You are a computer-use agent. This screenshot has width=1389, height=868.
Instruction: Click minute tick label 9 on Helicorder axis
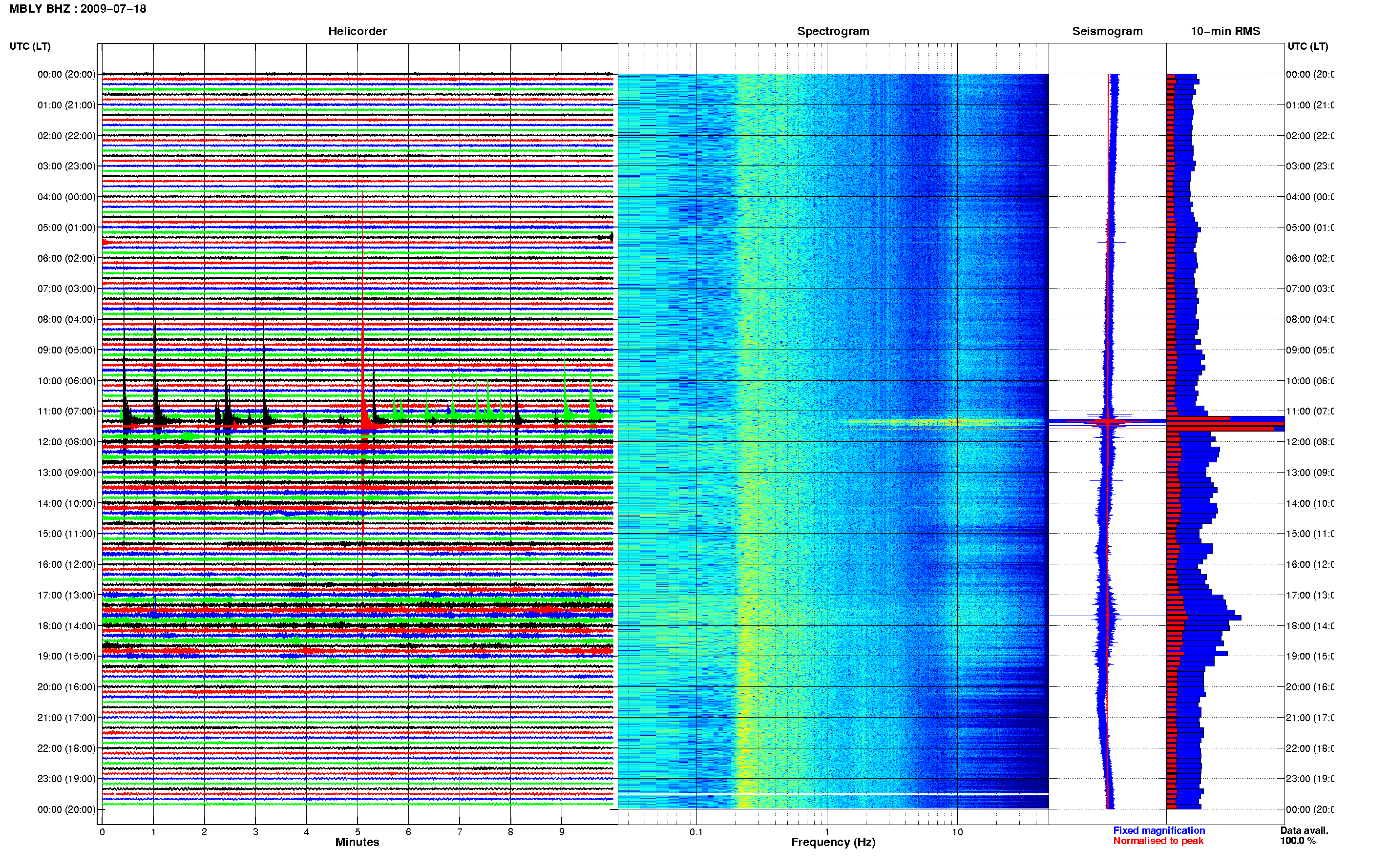pyautogui.click(x=562, y=832)
